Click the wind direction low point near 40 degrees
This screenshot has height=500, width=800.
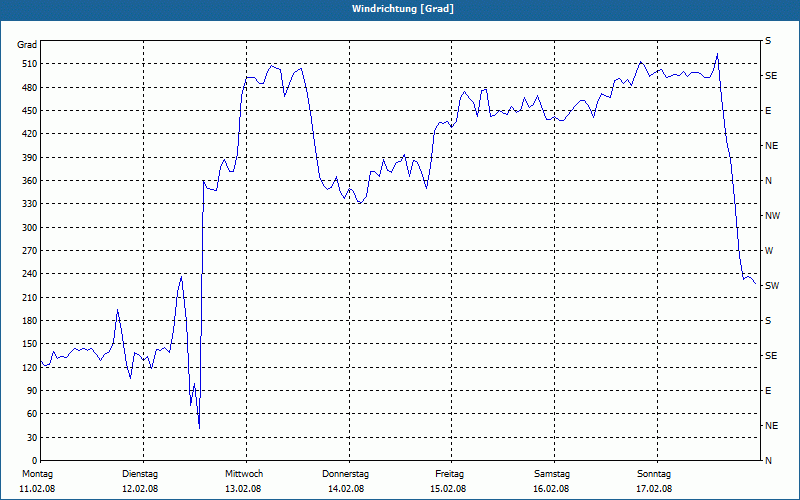click(x=199, y=428)
